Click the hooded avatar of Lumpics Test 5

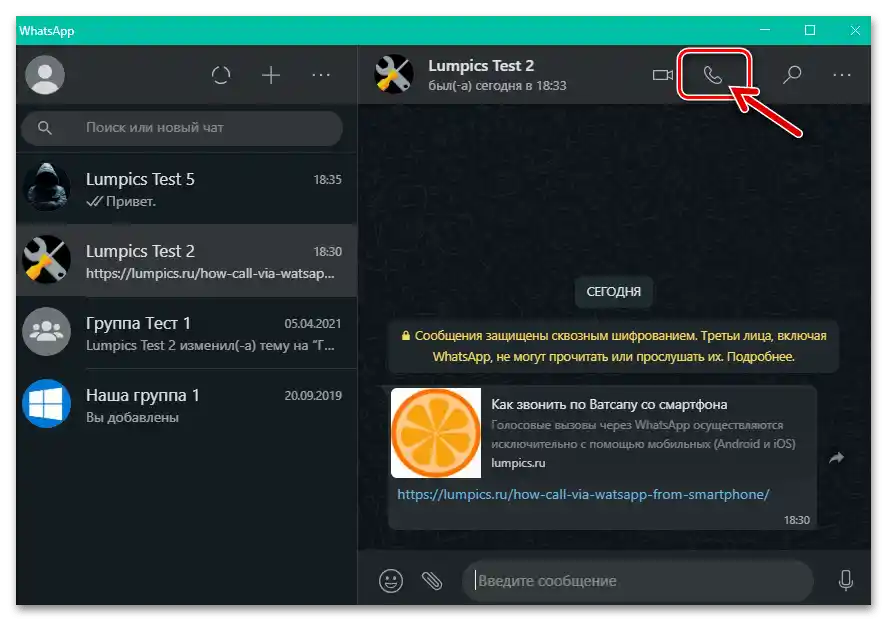(46, 187)
